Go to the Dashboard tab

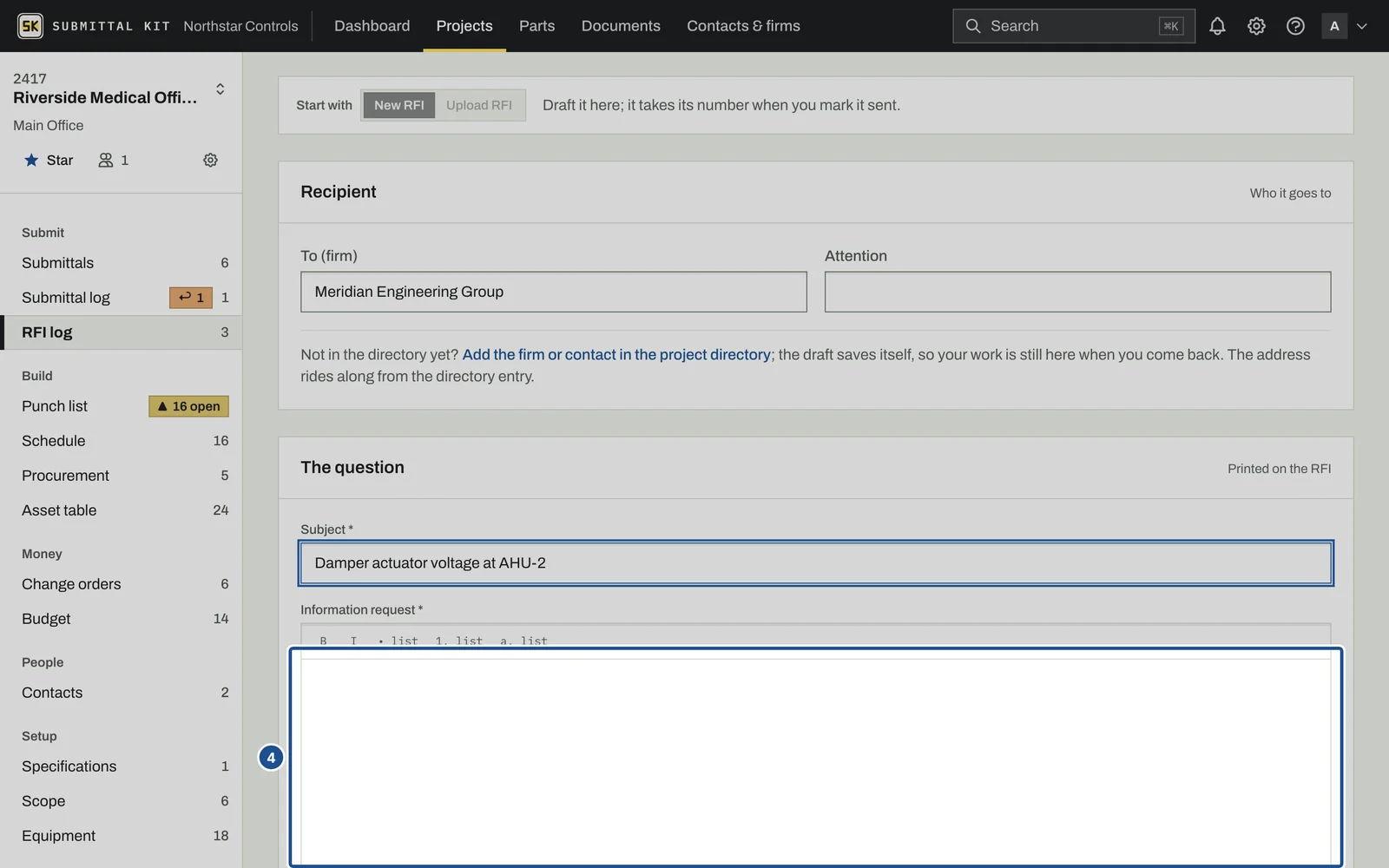tap(372, 26)
